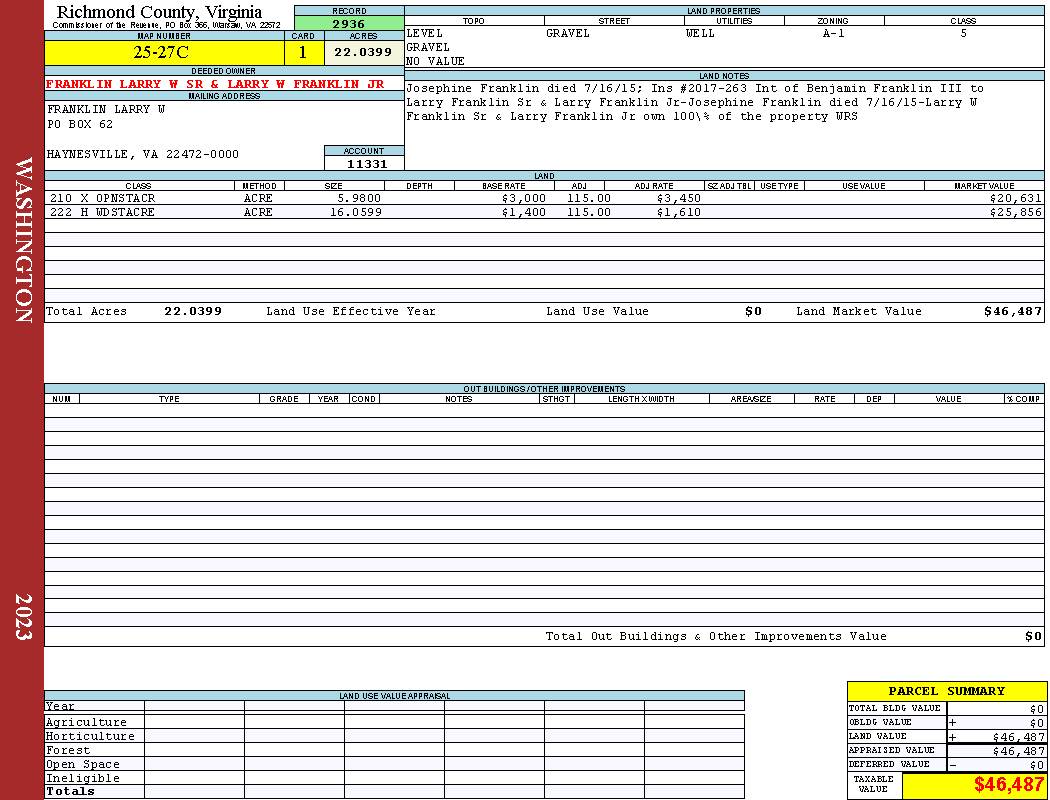Click the Forest row in land use appraisal
The height and width of the screenshot is (800, 1050).
(x=394, y=750)
